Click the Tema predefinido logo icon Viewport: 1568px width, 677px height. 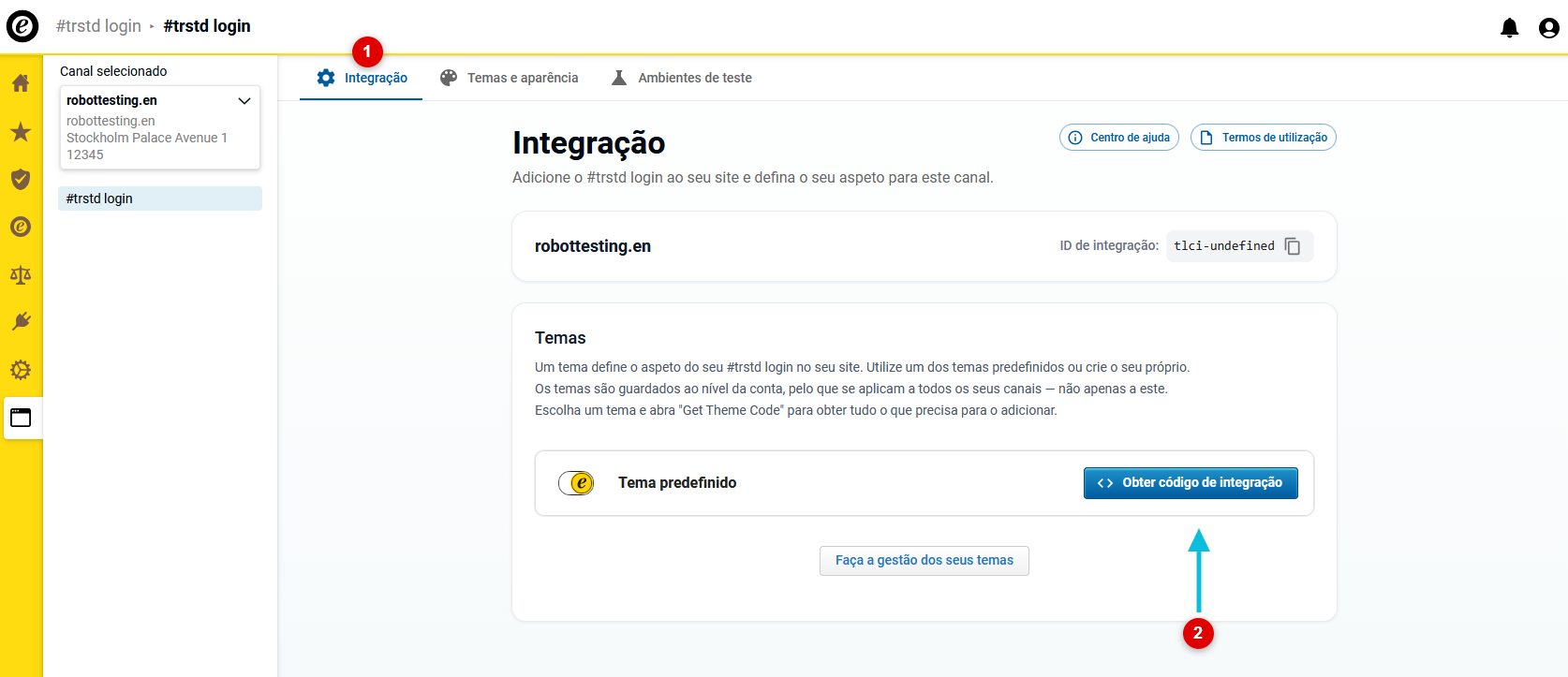[576, 483]
